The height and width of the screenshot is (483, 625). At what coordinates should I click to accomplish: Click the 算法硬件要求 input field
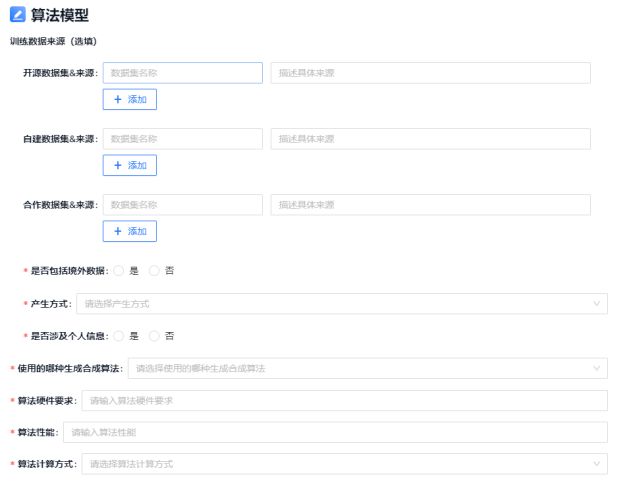344,401
